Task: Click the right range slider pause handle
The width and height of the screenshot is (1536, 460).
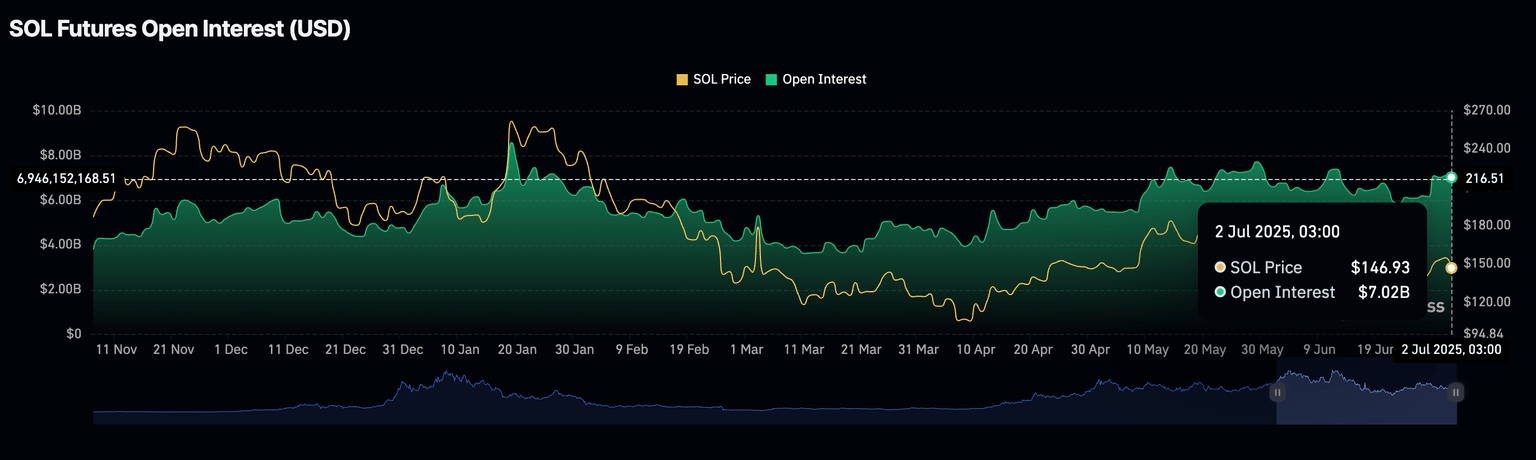Action: [1456, 393]
